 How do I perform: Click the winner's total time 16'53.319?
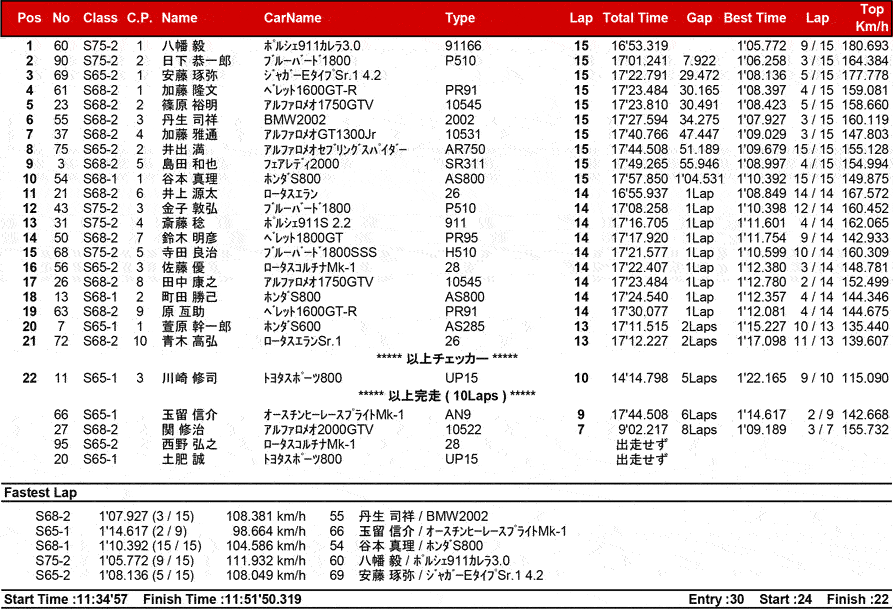640,46
